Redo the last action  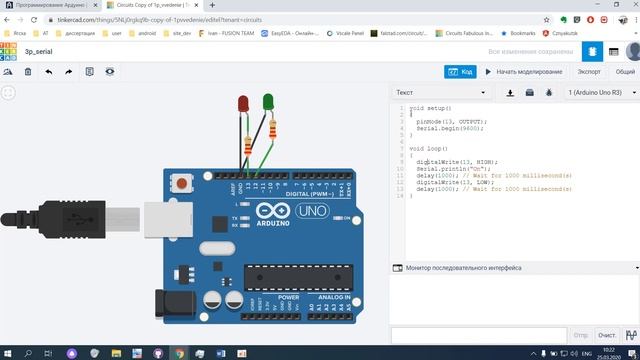pyautogui.click(x=69, y=72)
